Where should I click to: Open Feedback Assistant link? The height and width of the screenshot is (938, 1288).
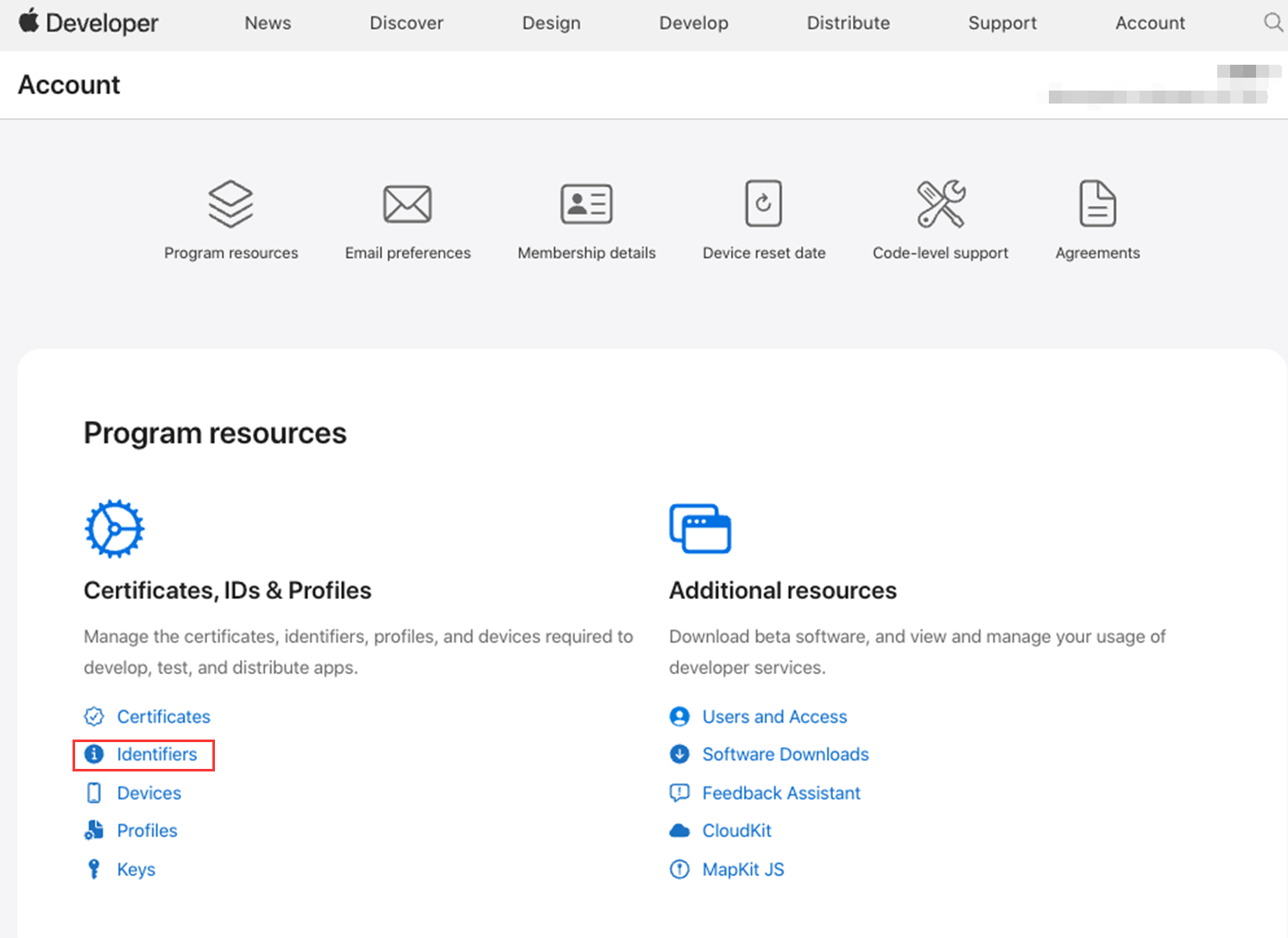tap(781, 793)
